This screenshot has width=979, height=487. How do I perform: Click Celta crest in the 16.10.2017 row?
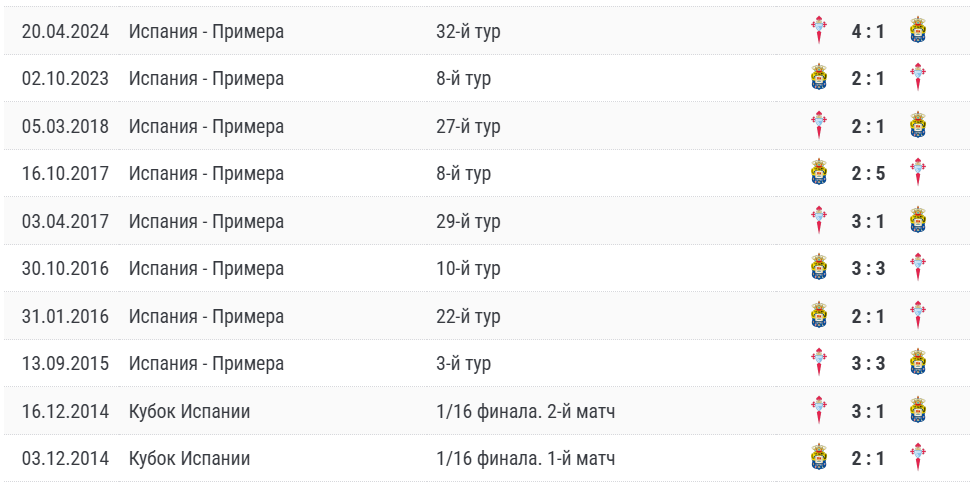[918, 173]
